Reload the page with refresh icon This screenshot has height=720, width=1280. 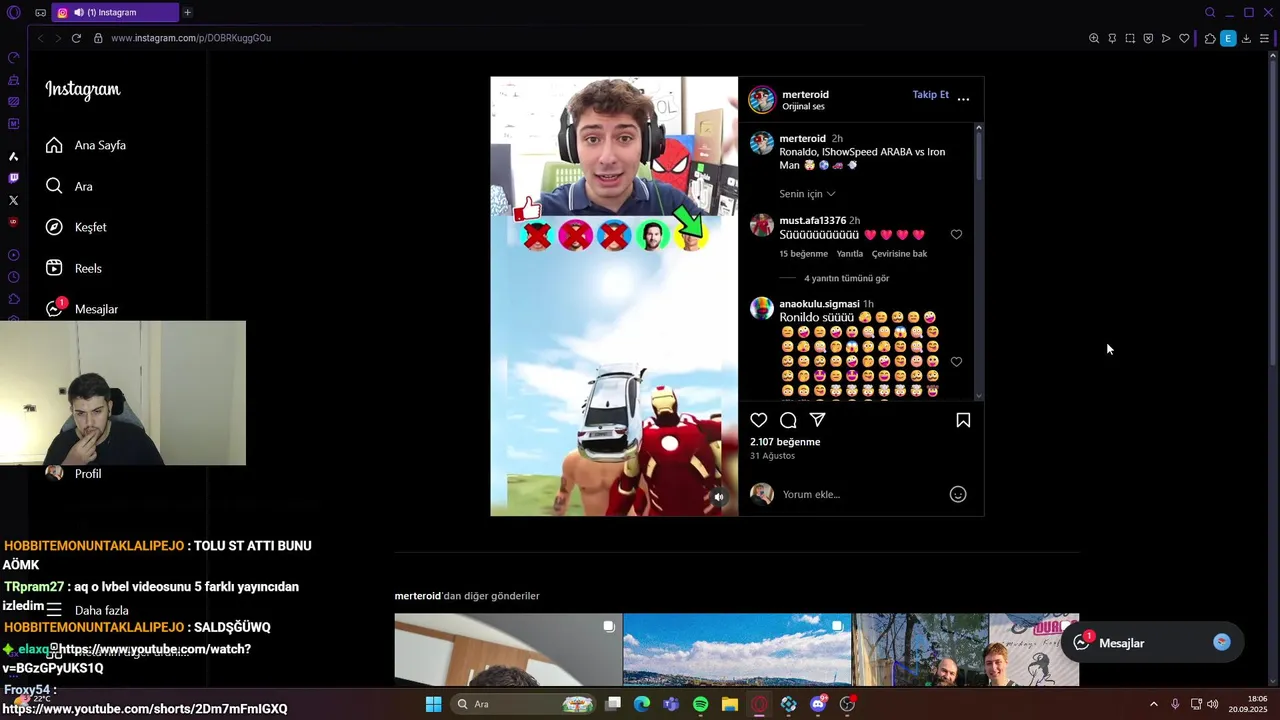tap(76, 38)
